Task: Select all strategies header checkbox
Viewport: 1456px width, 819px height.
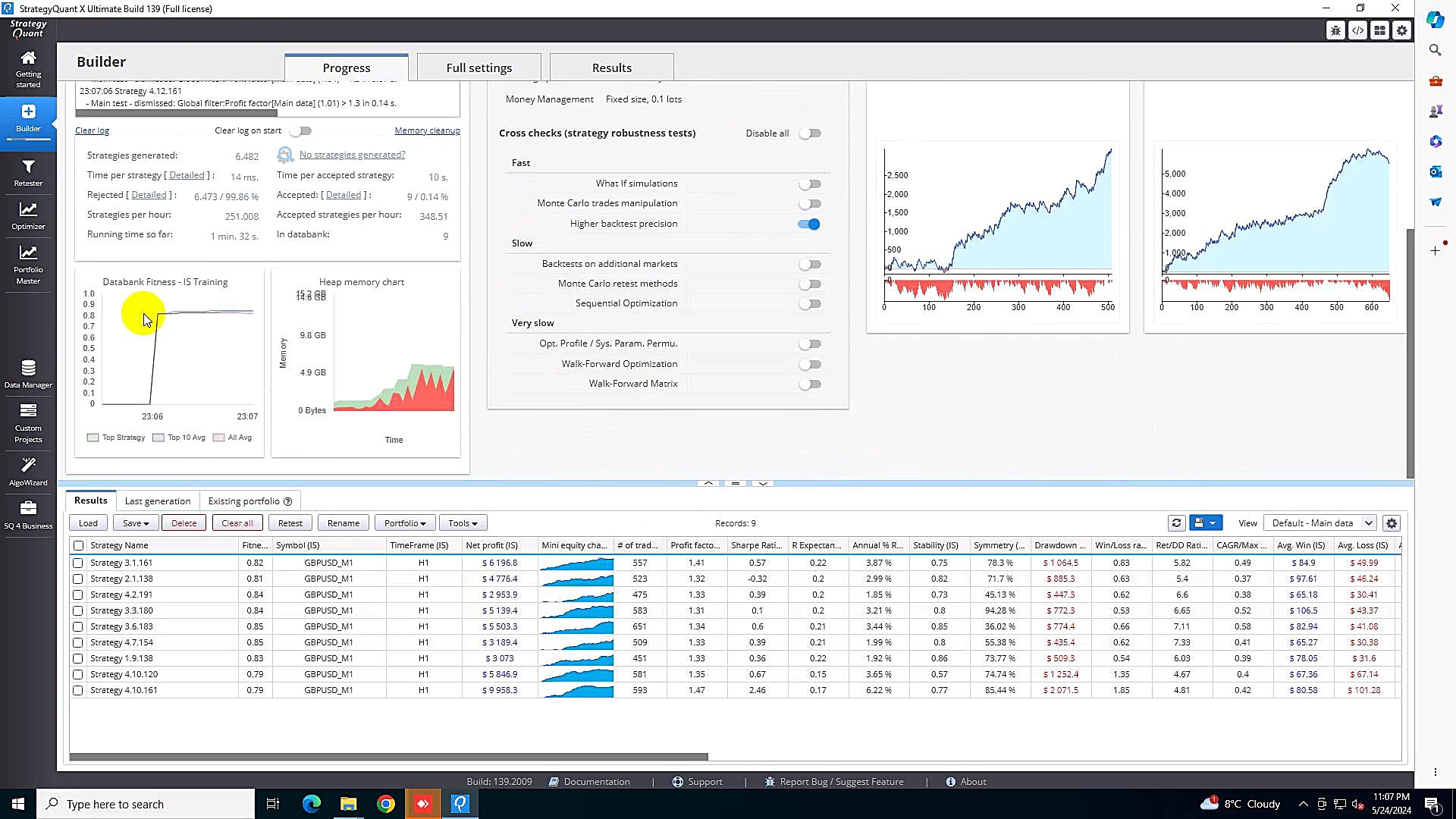Action: 78,545
